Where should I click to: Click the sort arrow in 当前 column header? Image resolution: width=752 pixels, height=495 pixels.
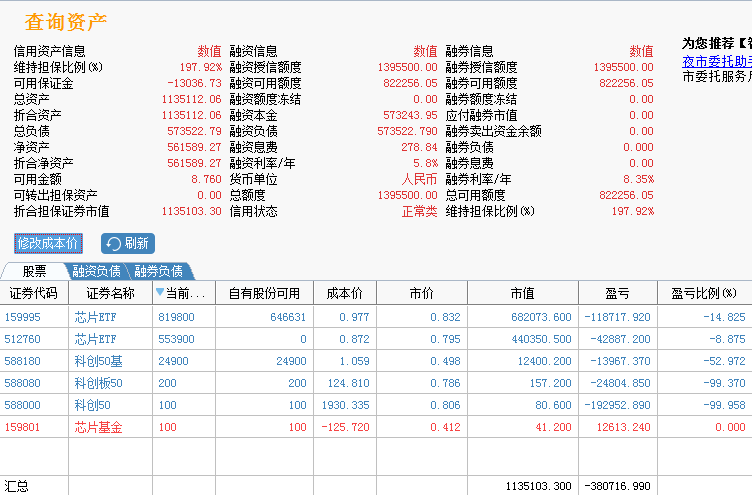(x=160, y=292)
